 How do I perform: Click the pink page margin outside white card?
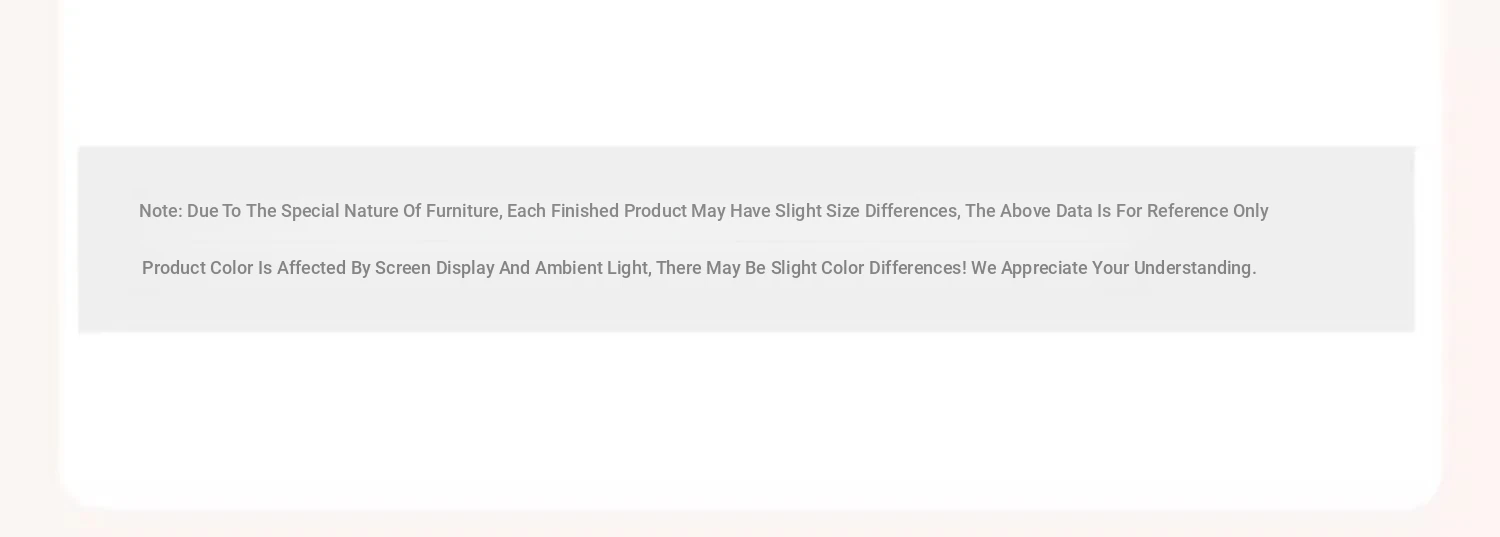point(27,270)
